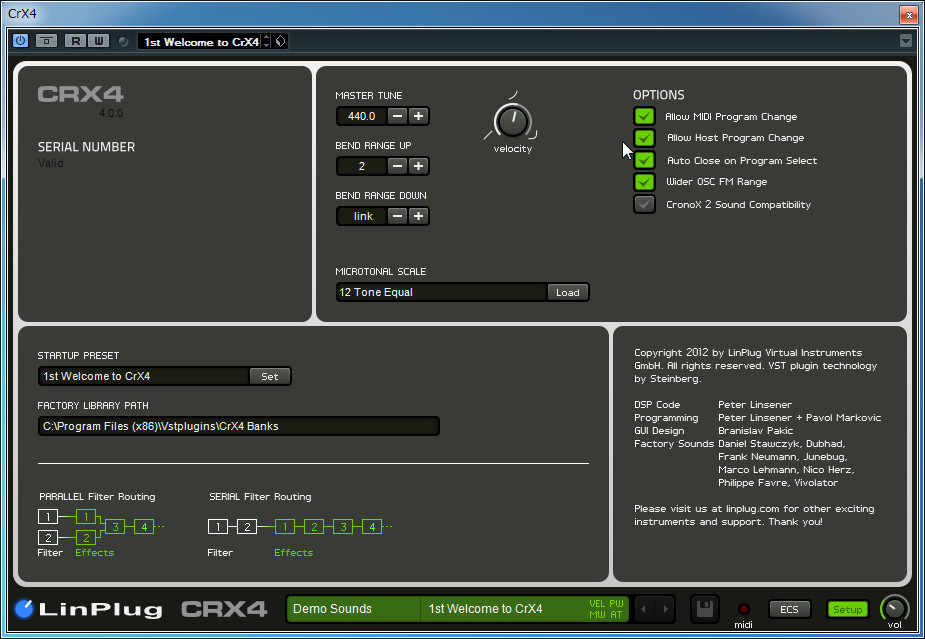Disable Allow MIDI Program Change checkbox

644,116
